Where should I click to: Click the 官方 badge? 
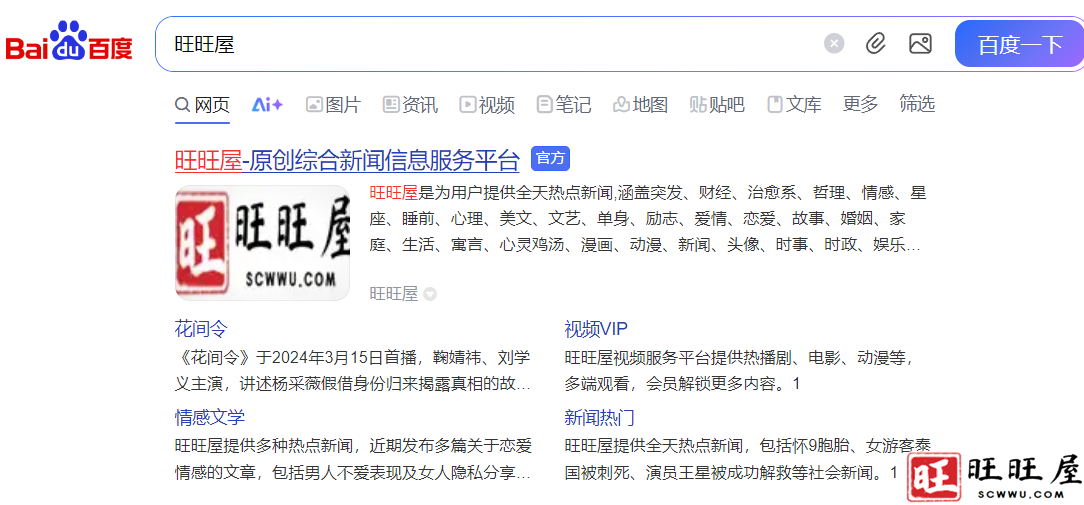coord(550,158)
